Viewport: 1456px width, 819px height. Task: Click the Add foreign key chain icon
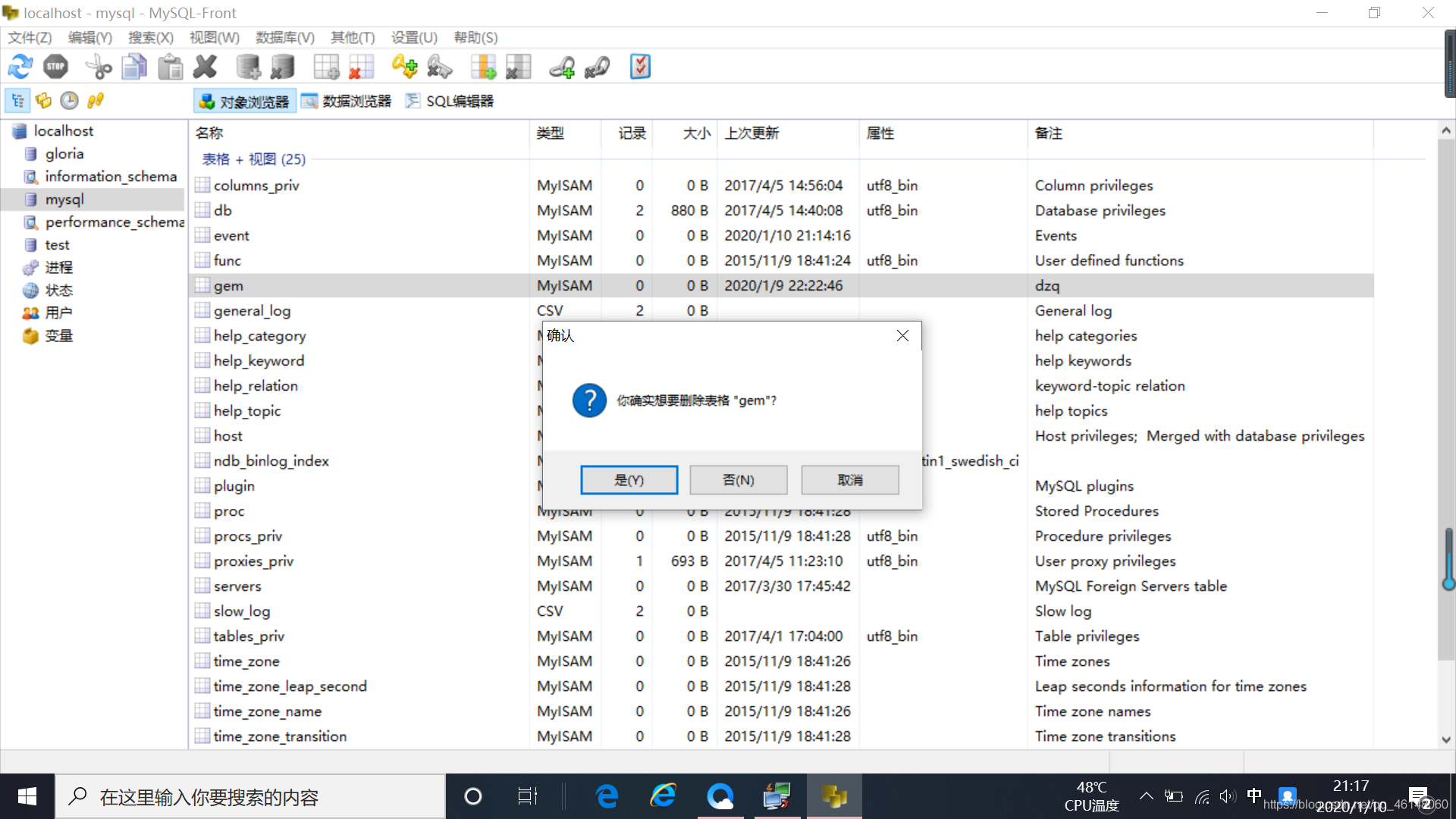click(562, 67)
